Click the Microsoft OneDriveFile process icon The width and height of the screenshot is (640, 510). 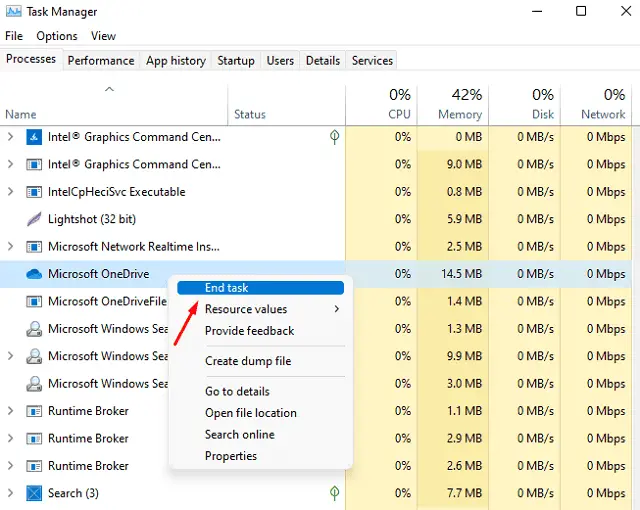pos(33,301)
